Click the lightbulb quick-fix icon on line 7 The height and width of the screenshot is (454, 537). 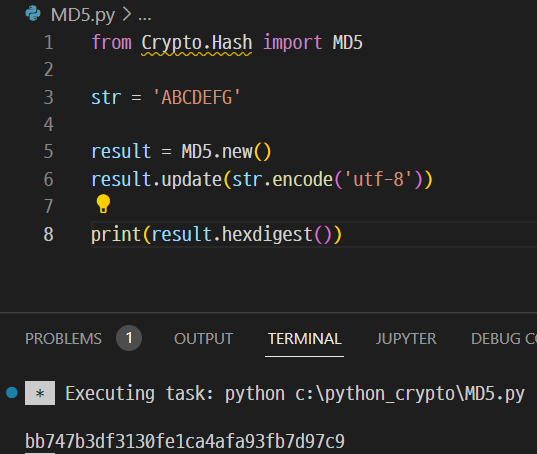[x=103, y=204]
